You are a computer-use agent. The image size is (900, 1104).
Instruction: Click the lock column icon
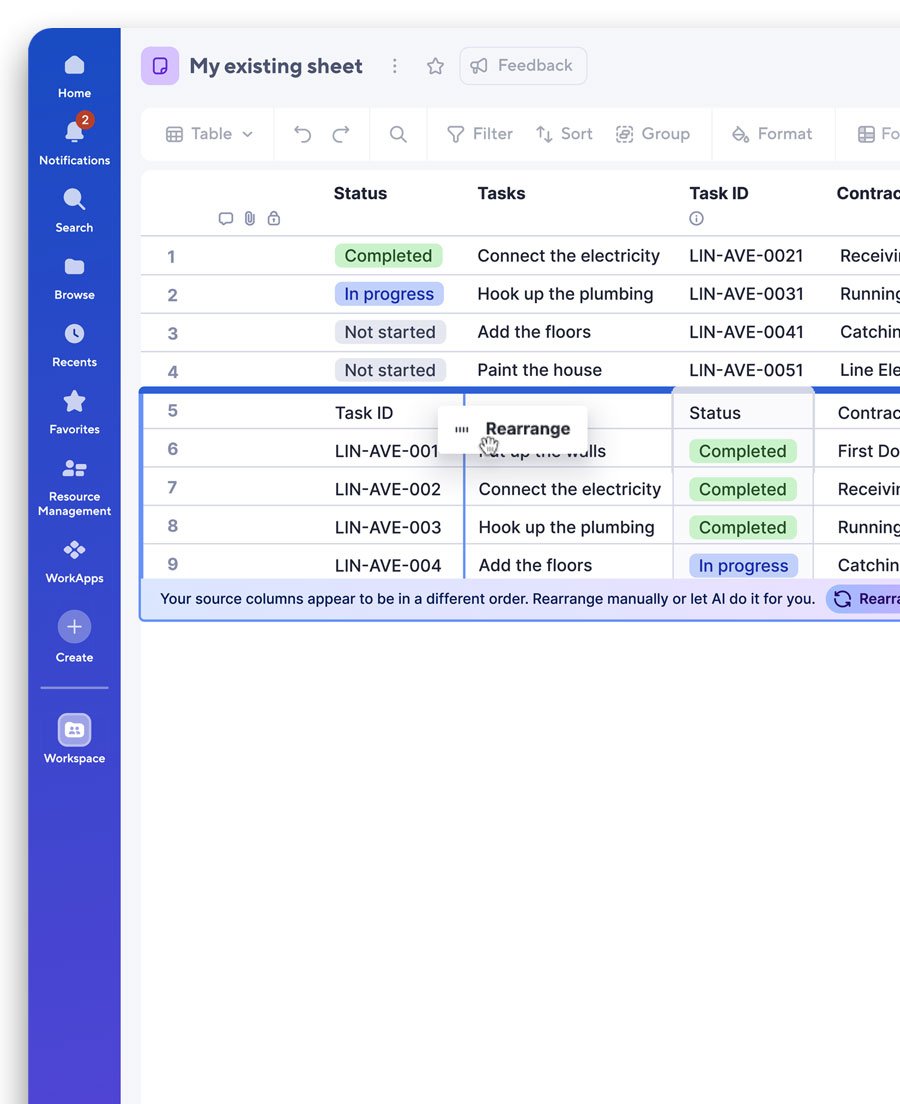coord(273,219)
